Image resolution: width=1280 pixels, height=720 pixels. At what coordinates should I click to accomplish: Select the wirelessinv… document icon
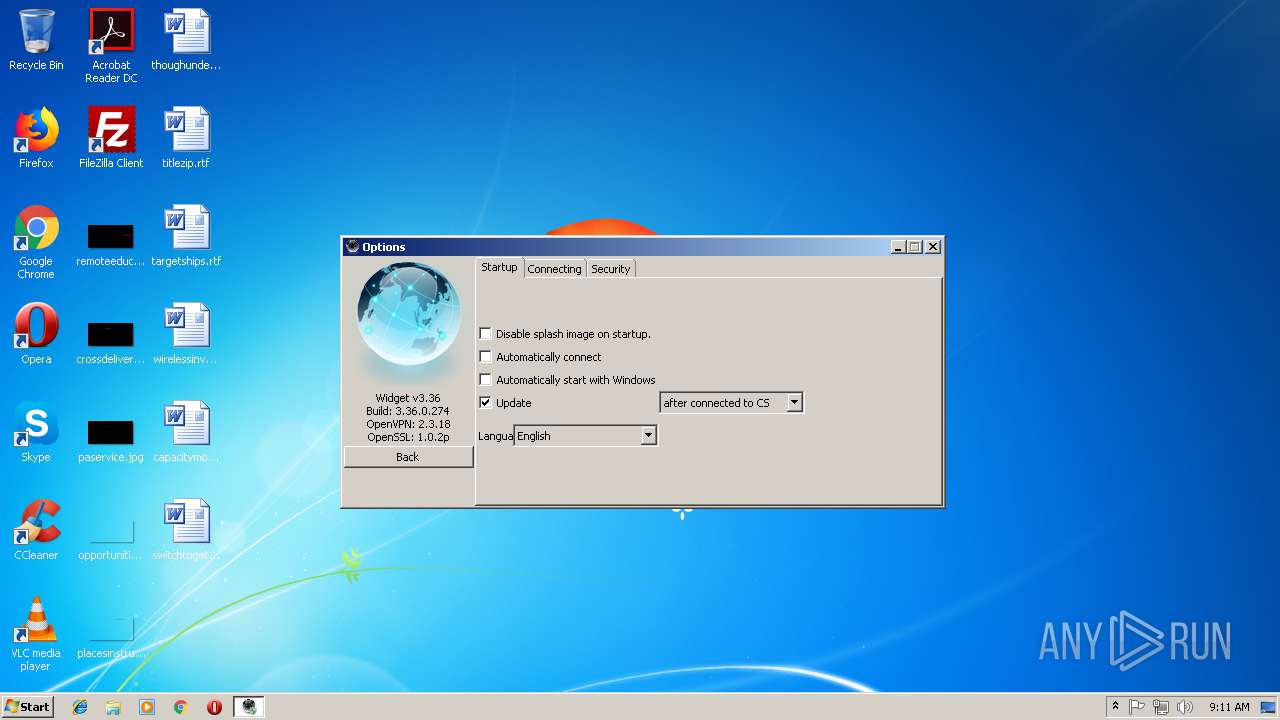tap(186, 334)
